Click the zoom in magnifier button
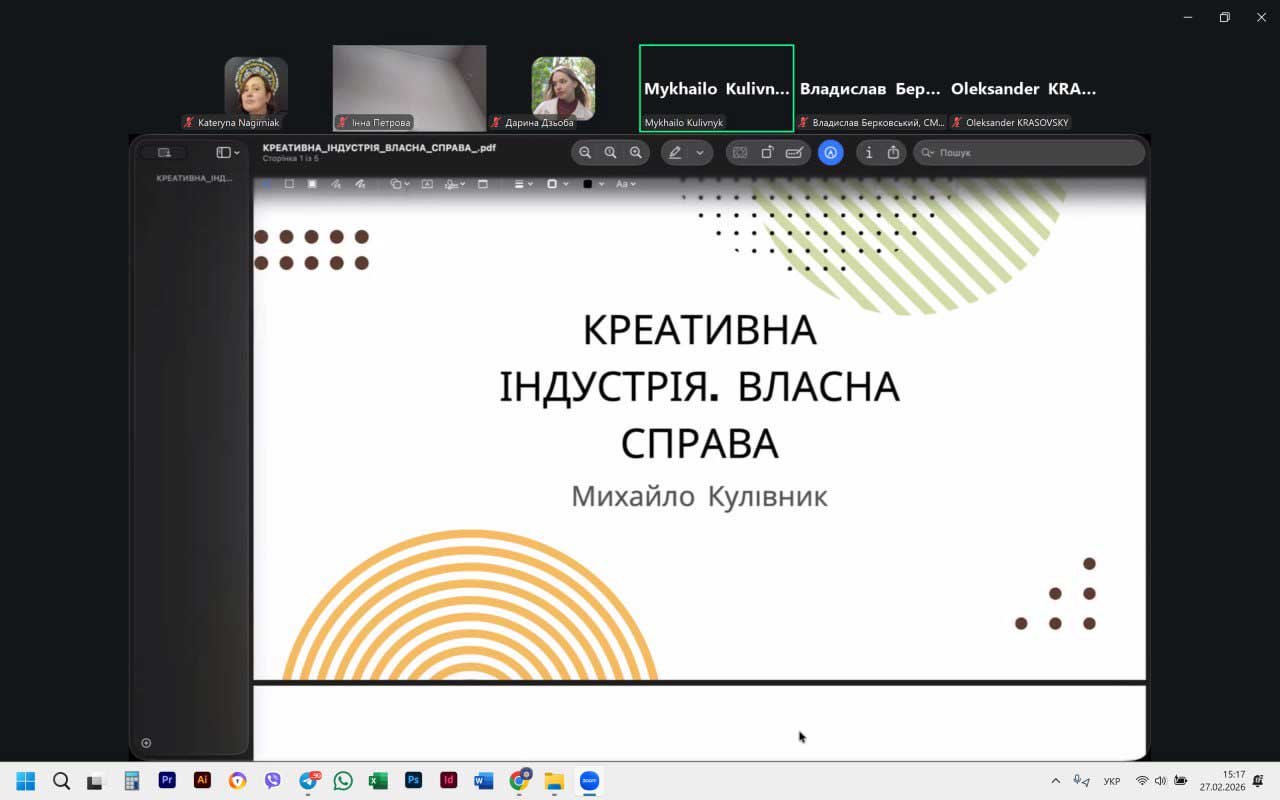The image size is (1280, 800). pyautogui.click(x=635, y=153)
